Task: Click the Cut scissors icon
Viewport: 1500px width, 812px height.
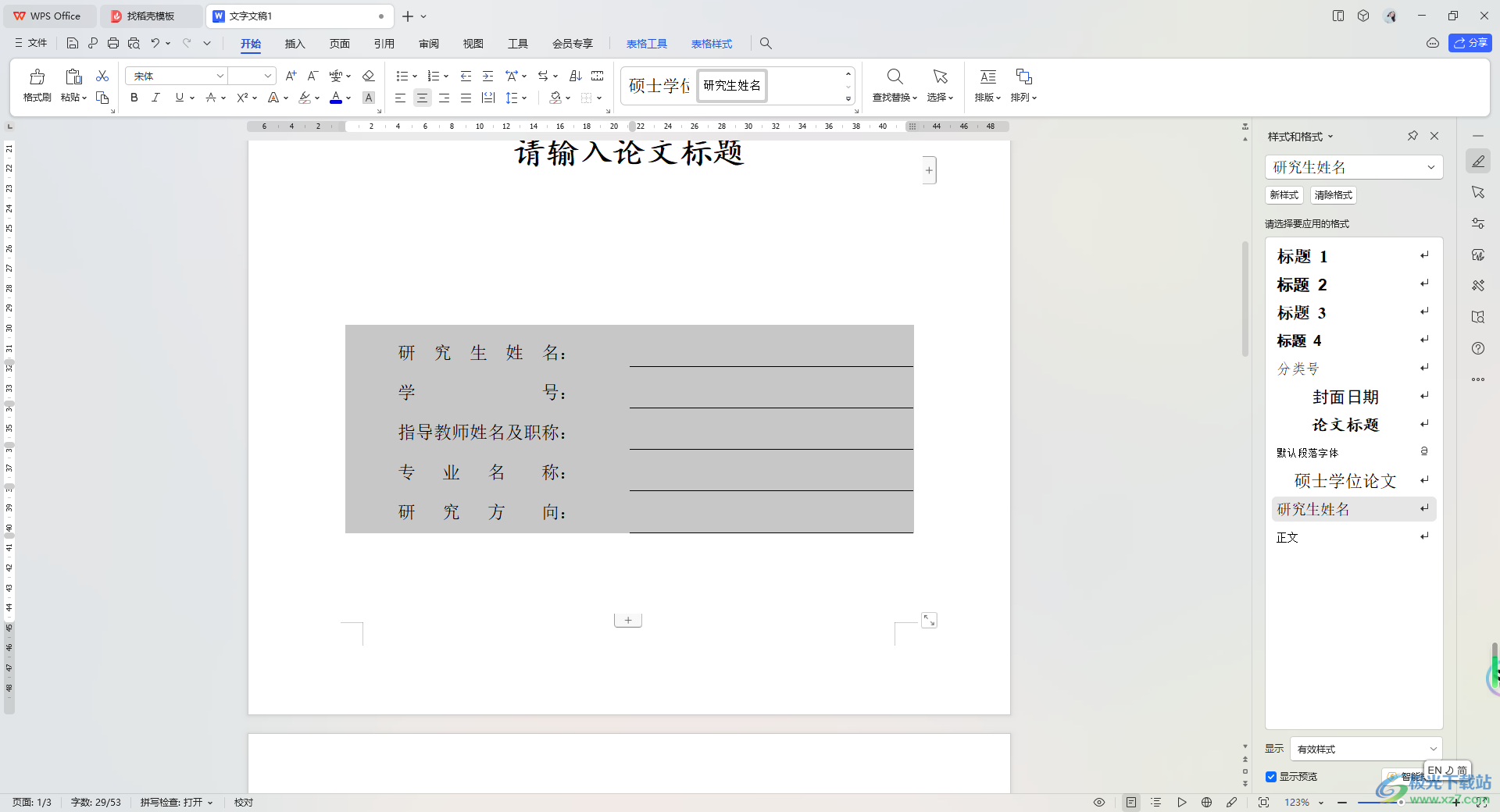Action: (102, 76)
